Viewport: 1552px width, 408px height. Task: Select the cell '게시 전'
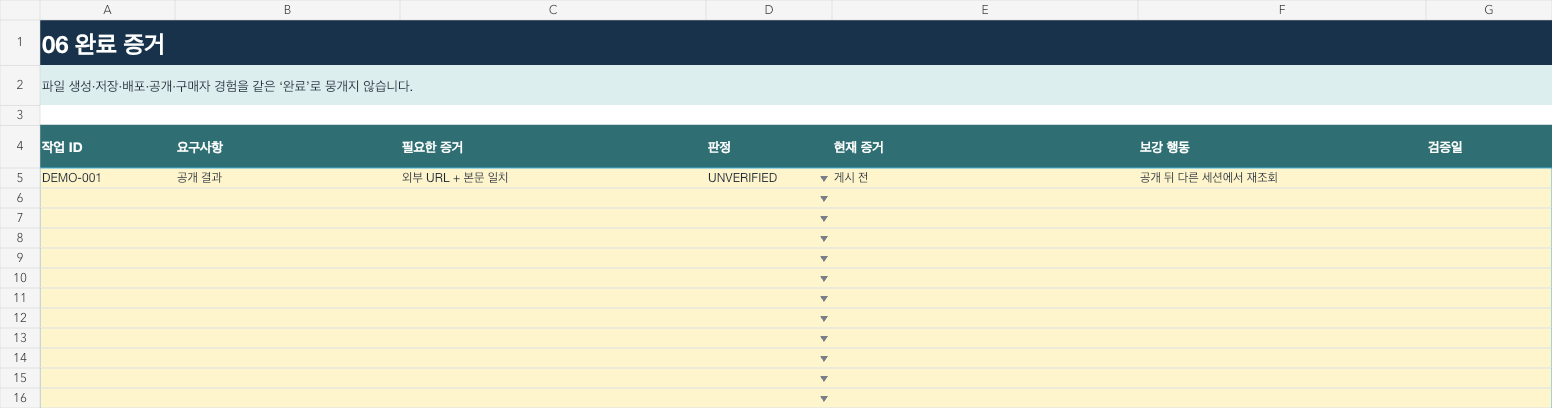[x=985, y=178]
